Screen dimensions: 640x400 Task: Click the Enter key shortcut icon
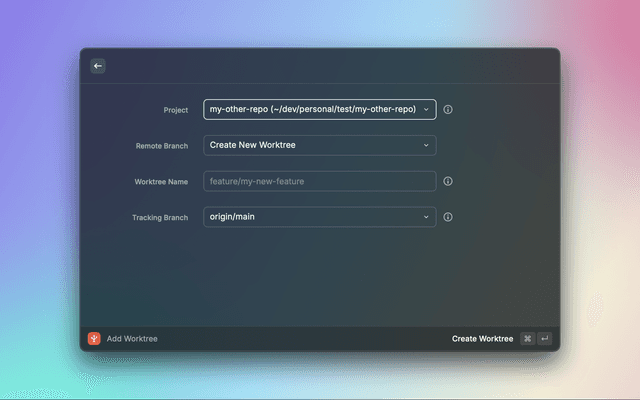pos(544,339)
